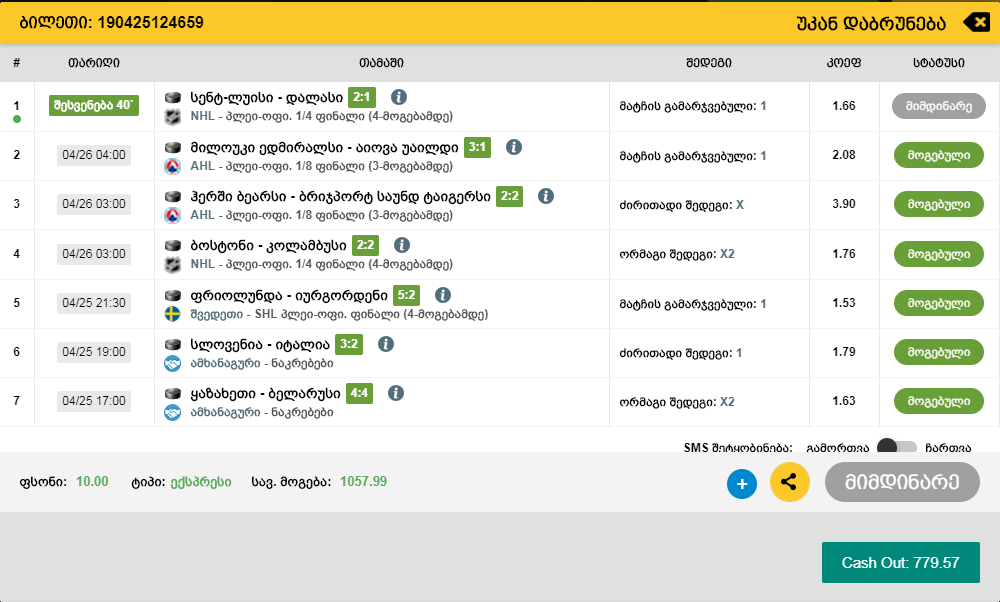This screenshot has height=602, width=1000.
Task: Click the bet type ექსპრესი
Action: click(x=201, y=482)
